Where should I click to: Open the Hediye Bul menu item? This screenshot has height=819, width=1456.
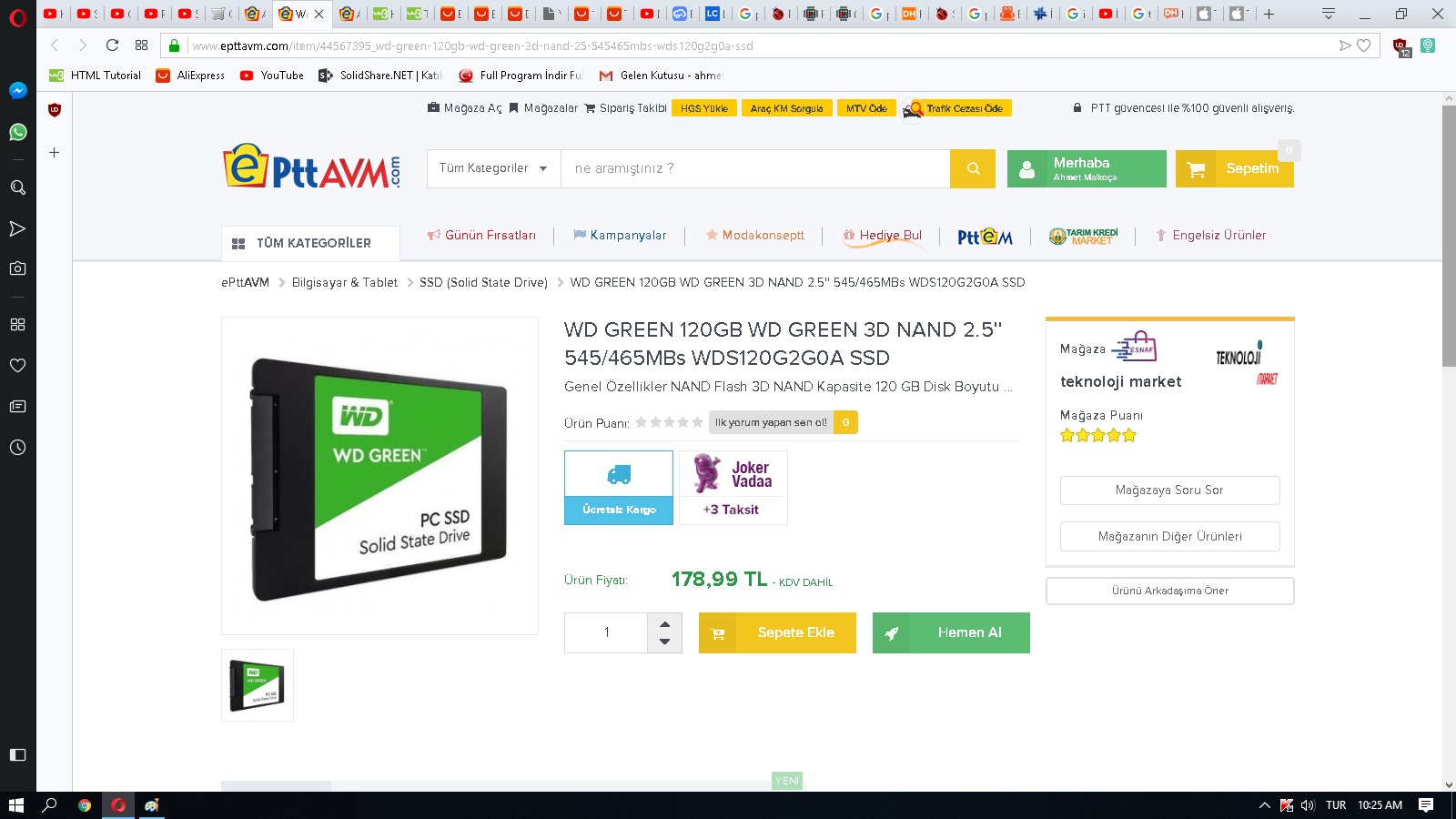click(882, 235)
